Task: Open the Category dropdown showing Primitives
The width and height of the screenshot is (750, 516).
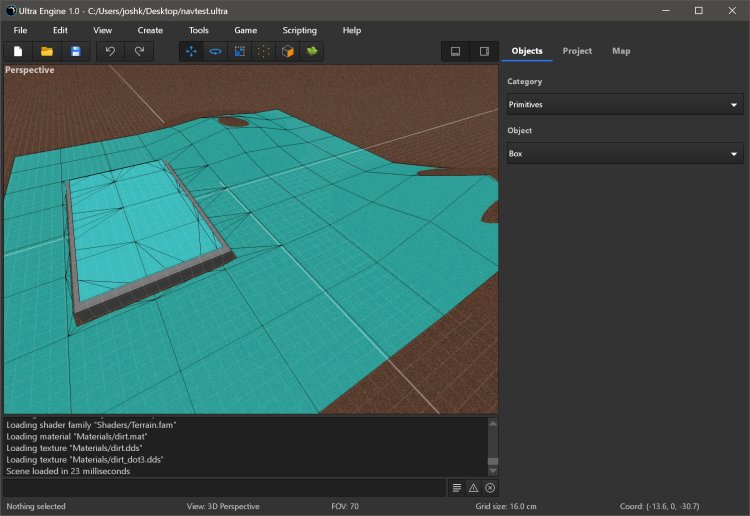Action: click(x=624, y=104)
